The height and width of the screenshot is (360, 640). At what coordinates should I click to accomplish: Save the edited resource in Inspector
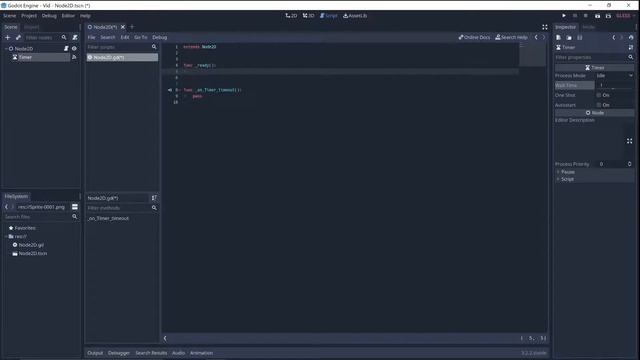coord(580,37)
